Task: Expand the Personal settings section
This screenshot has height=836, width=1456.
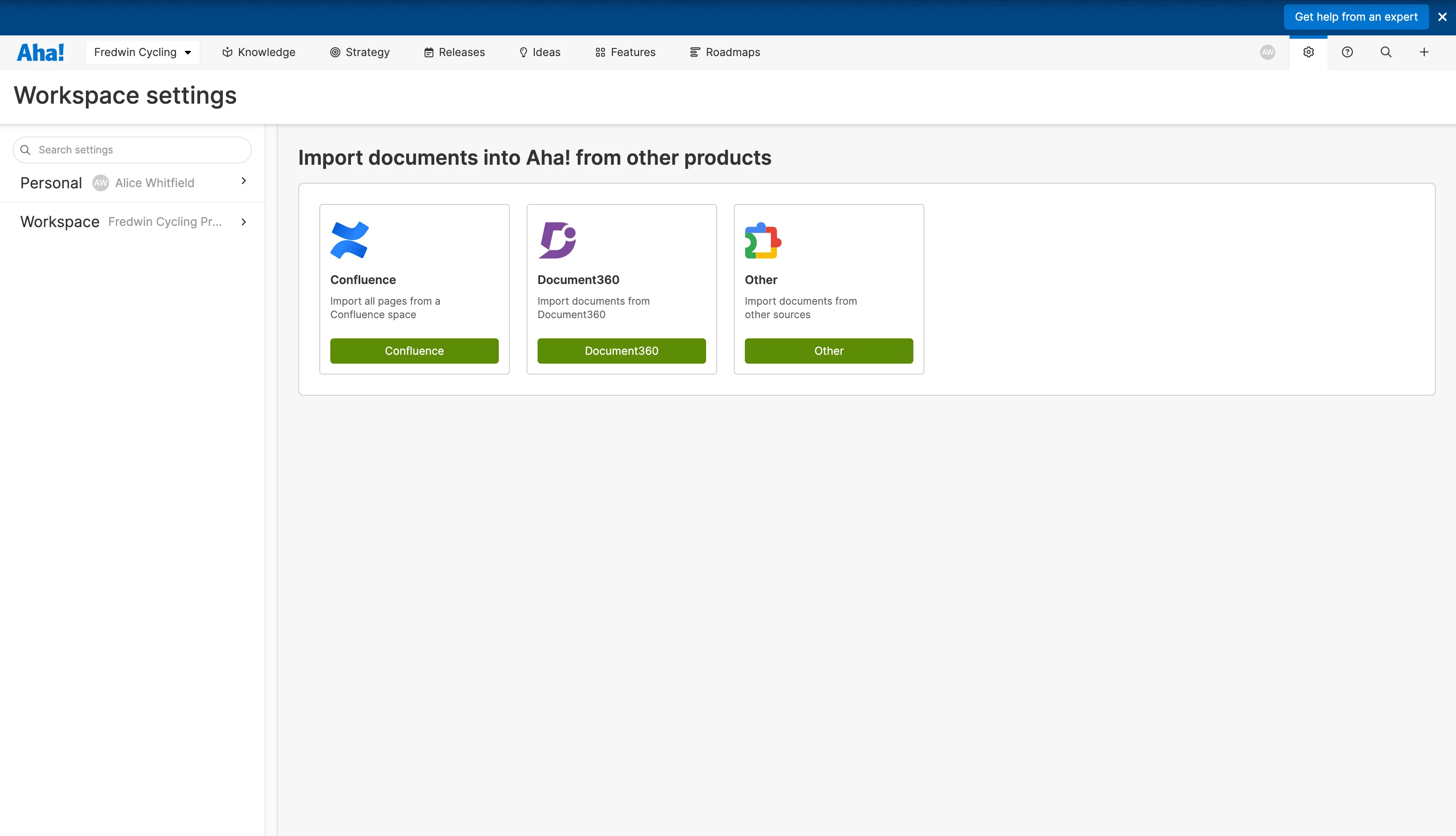Action: pyautogui.click(x=244, y=182)
